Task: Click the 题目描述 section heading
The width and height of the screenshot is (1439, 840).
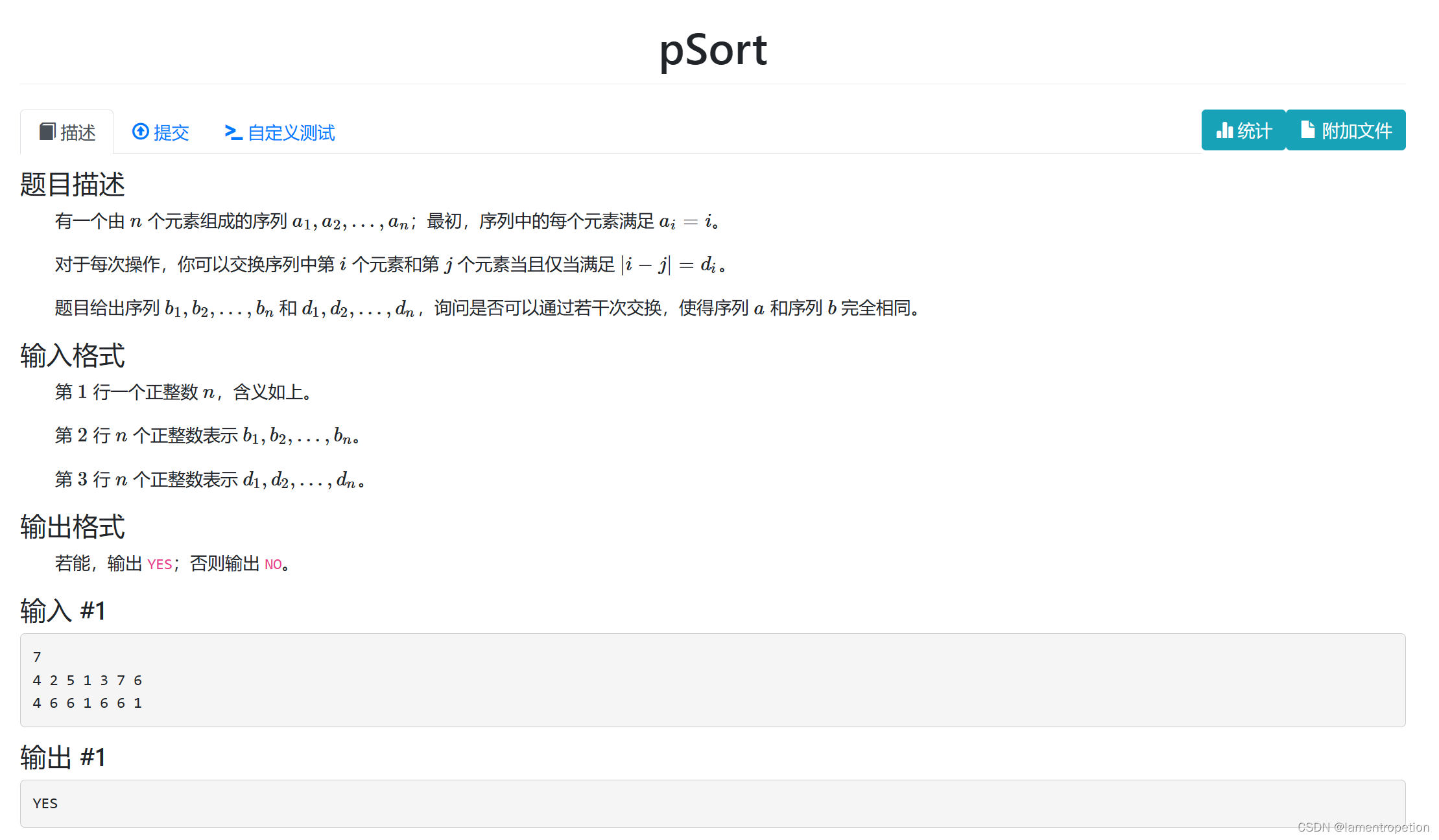Action: click(73, 185)
